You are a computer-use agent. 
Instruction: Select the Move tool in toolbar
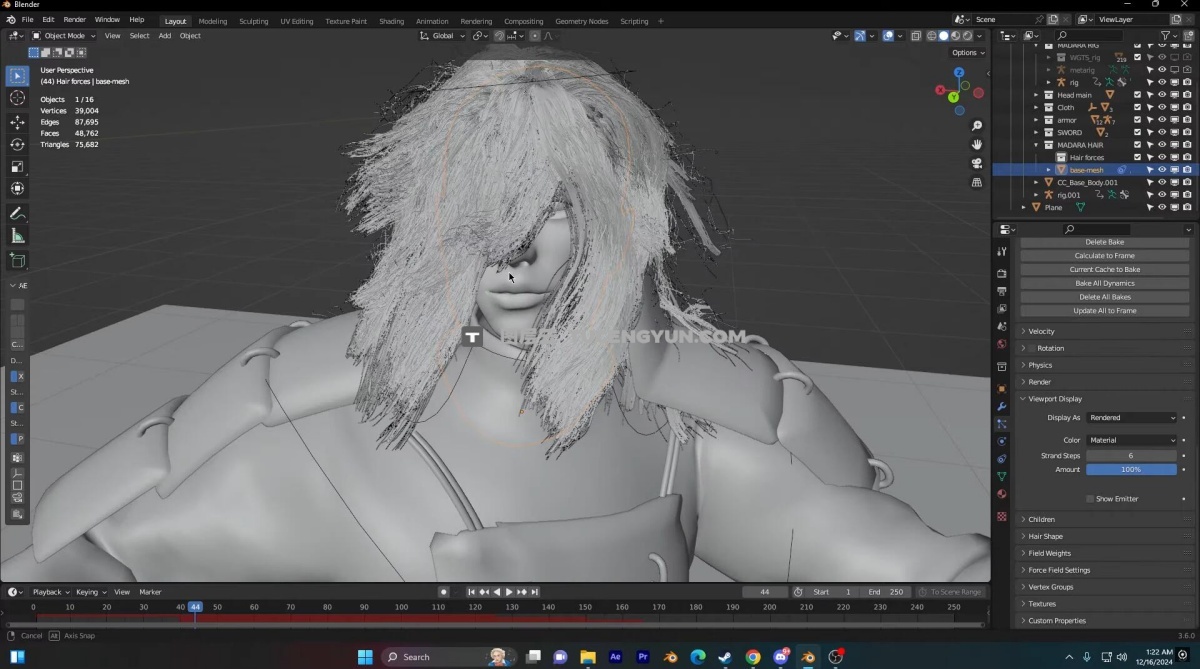click(x=17, y=122)
